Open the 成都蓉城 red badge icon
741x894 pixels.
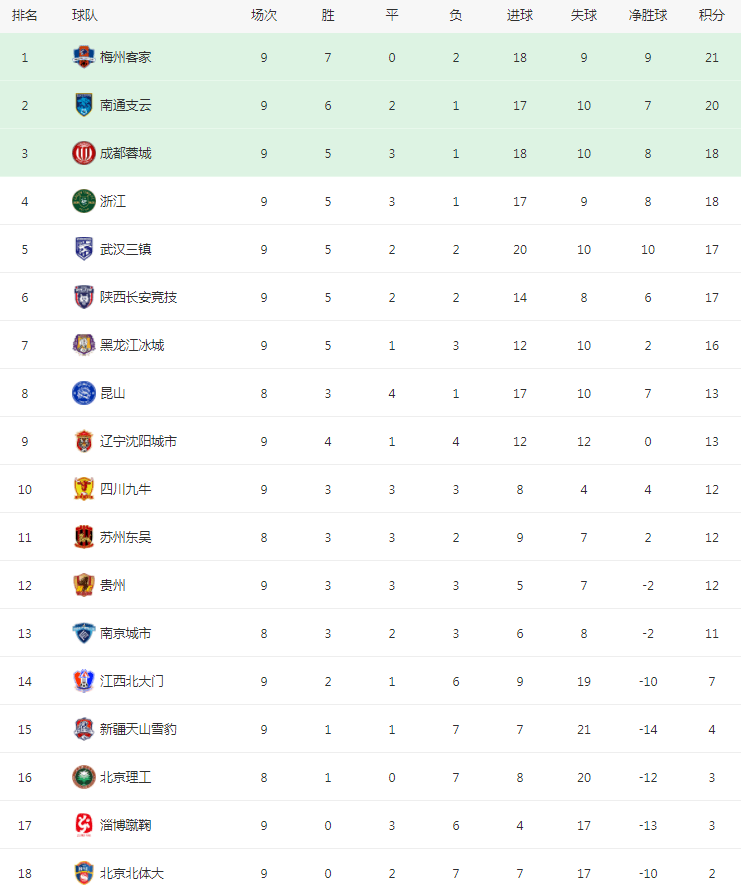(84, 153)
